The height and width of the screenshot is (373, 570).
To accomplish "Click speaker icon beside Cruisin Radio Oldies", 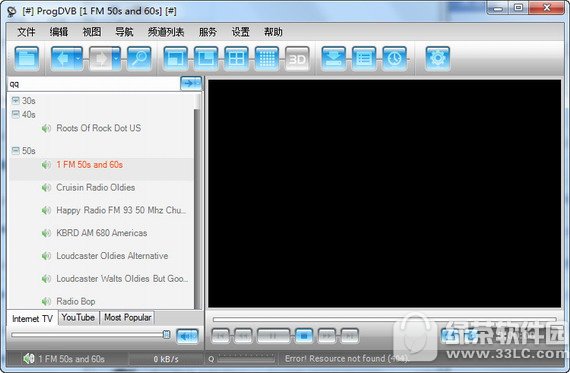I will (46, 188).
